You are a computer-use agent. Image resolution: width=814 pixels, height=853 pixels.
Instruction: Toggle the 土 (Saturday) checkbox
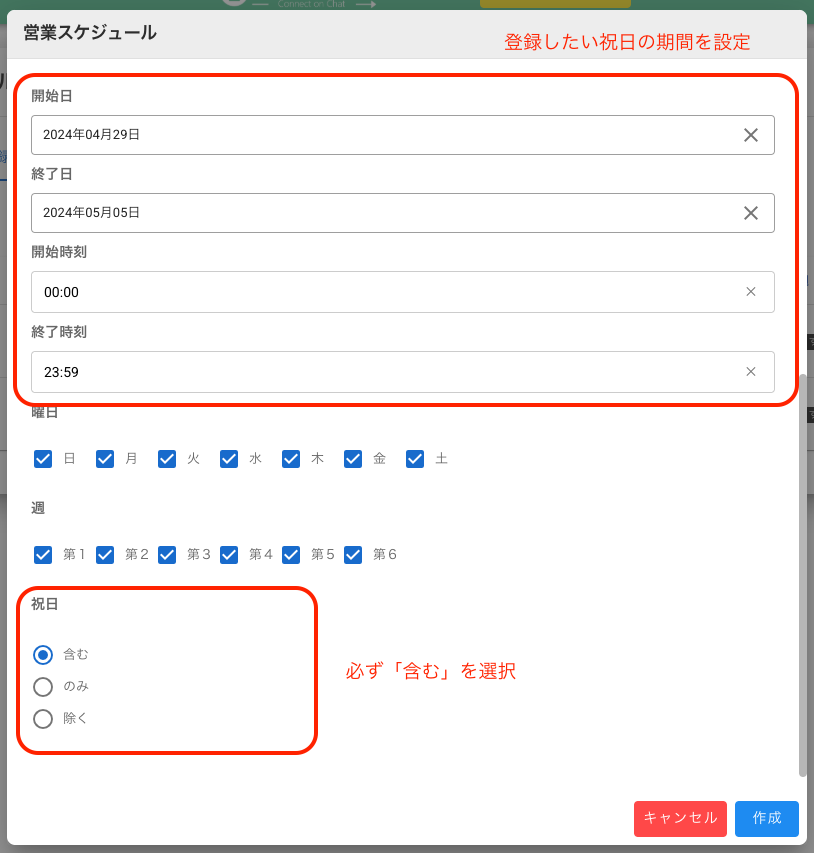click(415, 458)
